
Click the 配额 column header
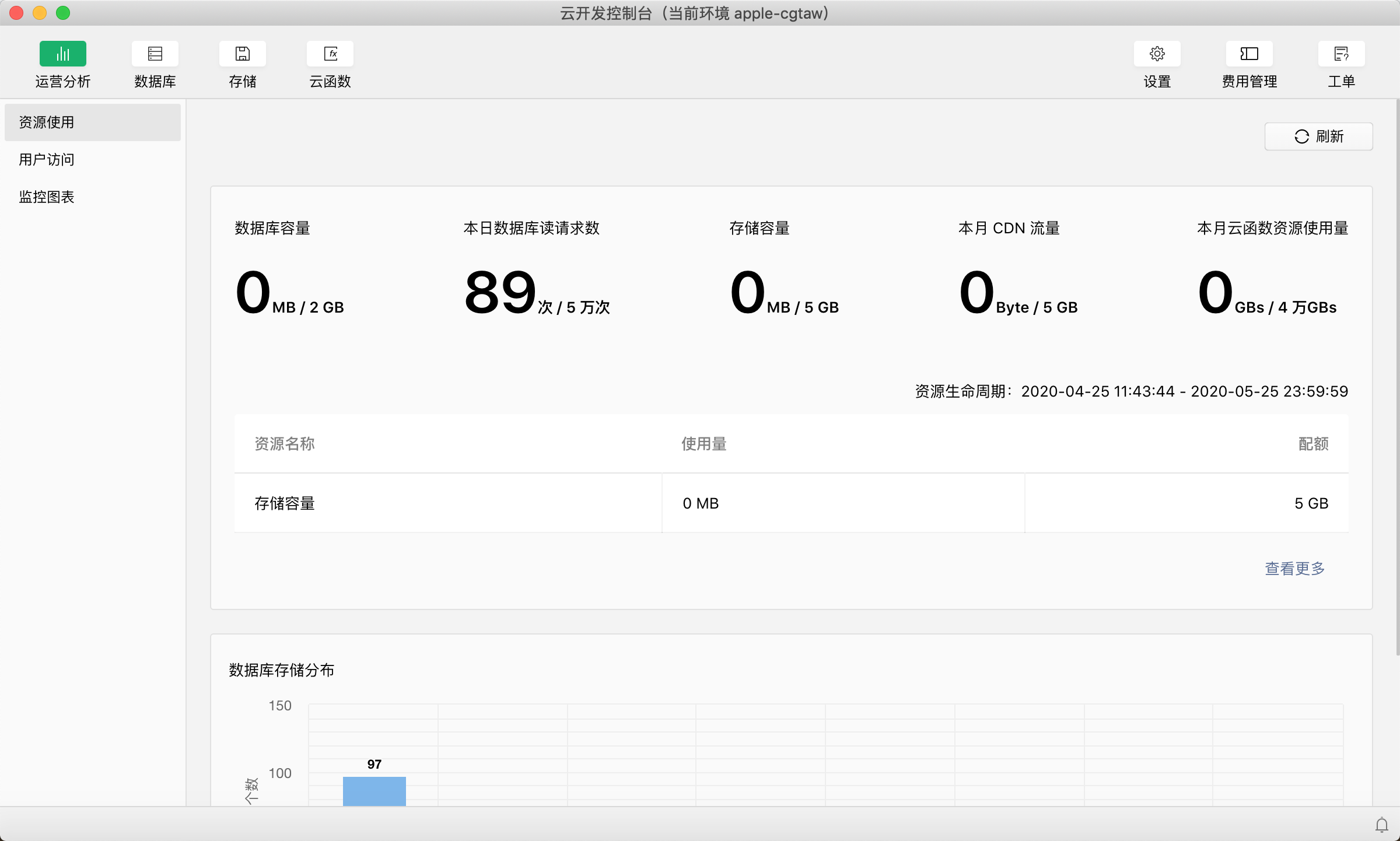(x=1312, y=444)
